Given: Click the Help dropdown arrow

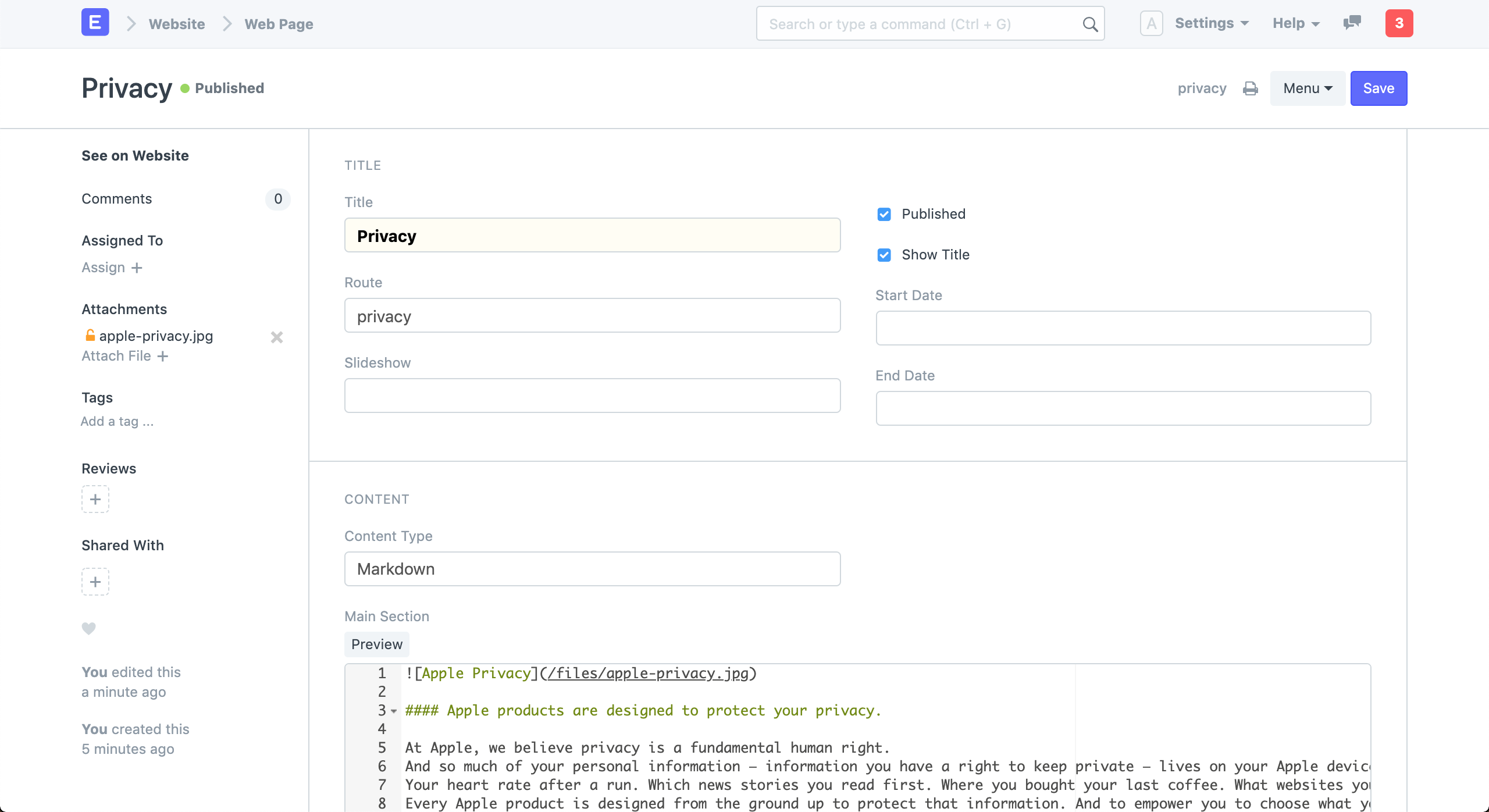Looking at the screenshot, I should 1314,24.
